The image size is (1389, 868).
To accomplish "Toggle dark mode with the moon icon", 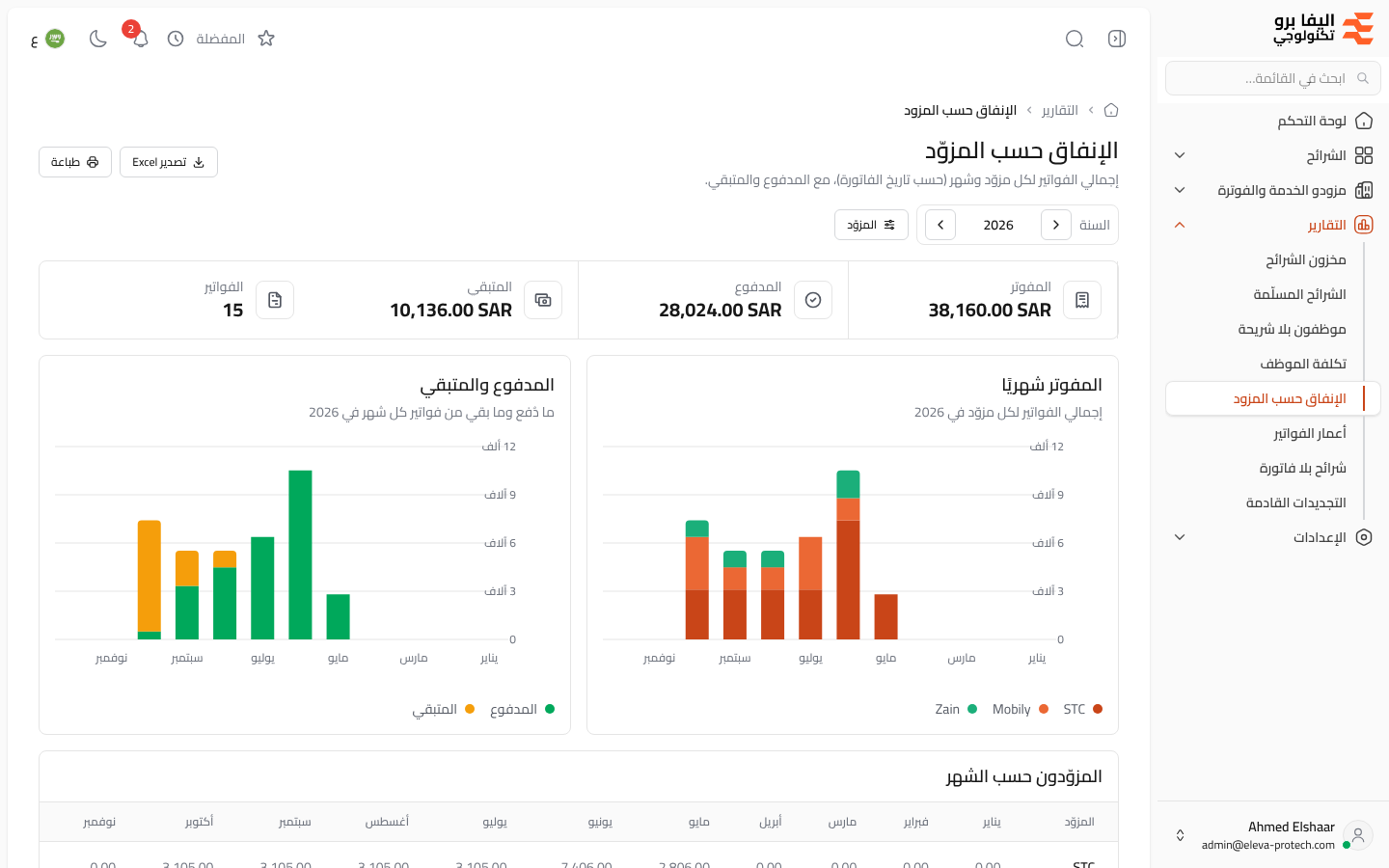I will pyautogui.click(x=97, y=39).
